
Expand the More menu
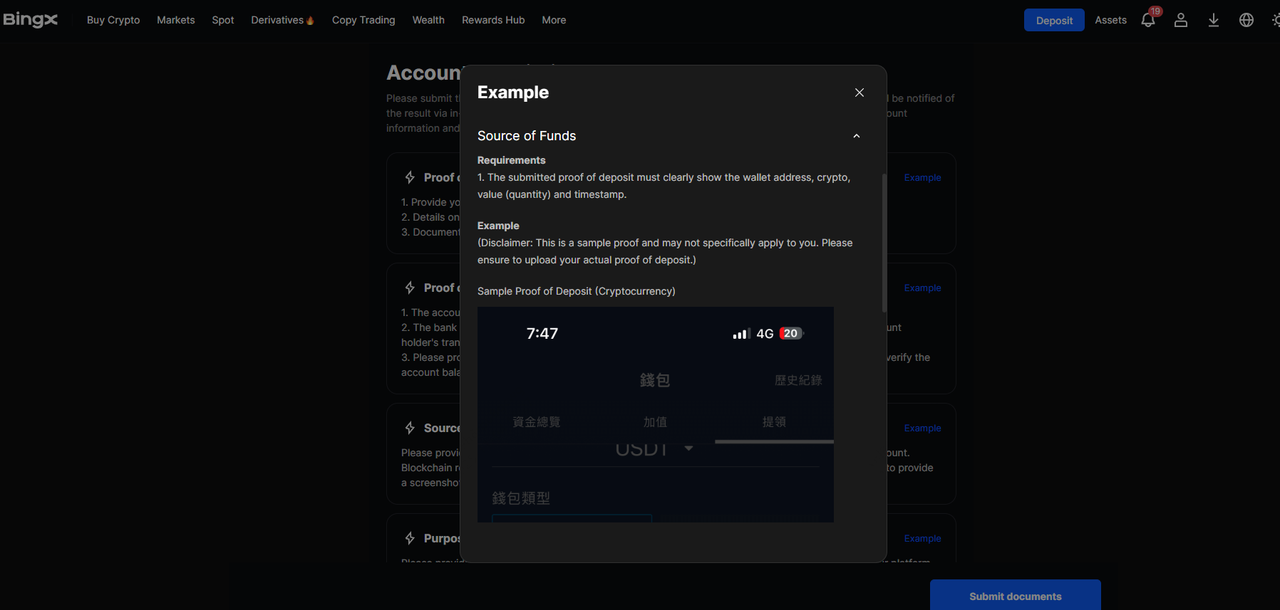(554, 20)
